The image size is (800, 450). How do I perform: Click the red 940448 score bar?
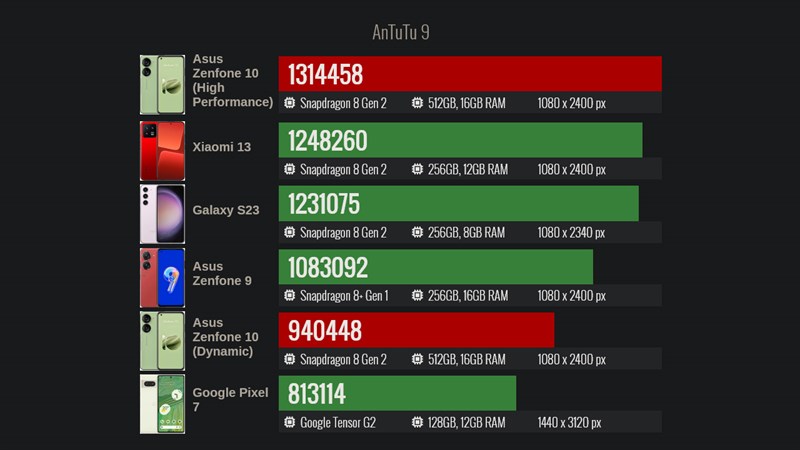coord(416,330)
